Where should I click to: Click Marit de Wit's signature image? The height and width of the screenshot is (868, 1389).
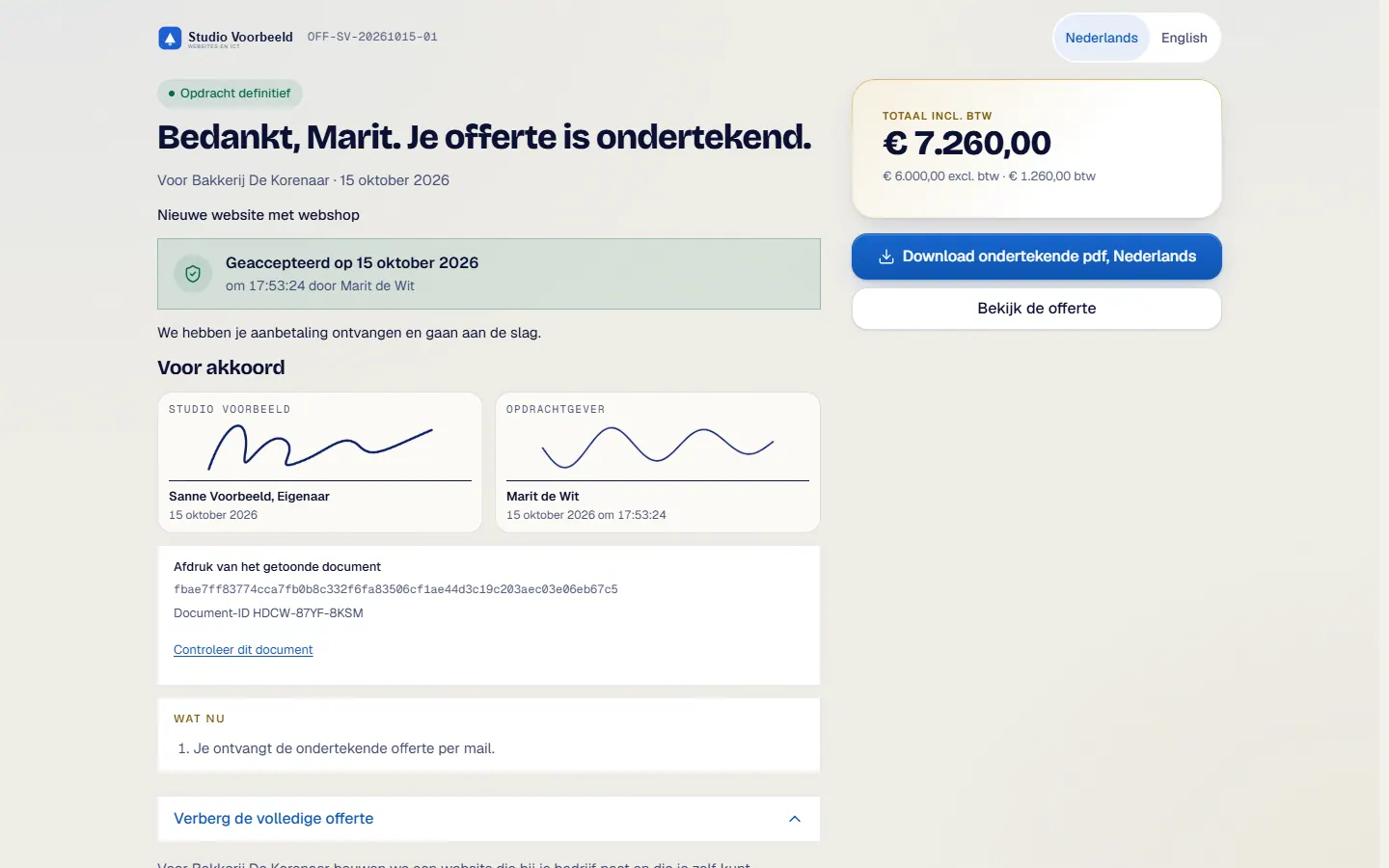pos(658,447)
